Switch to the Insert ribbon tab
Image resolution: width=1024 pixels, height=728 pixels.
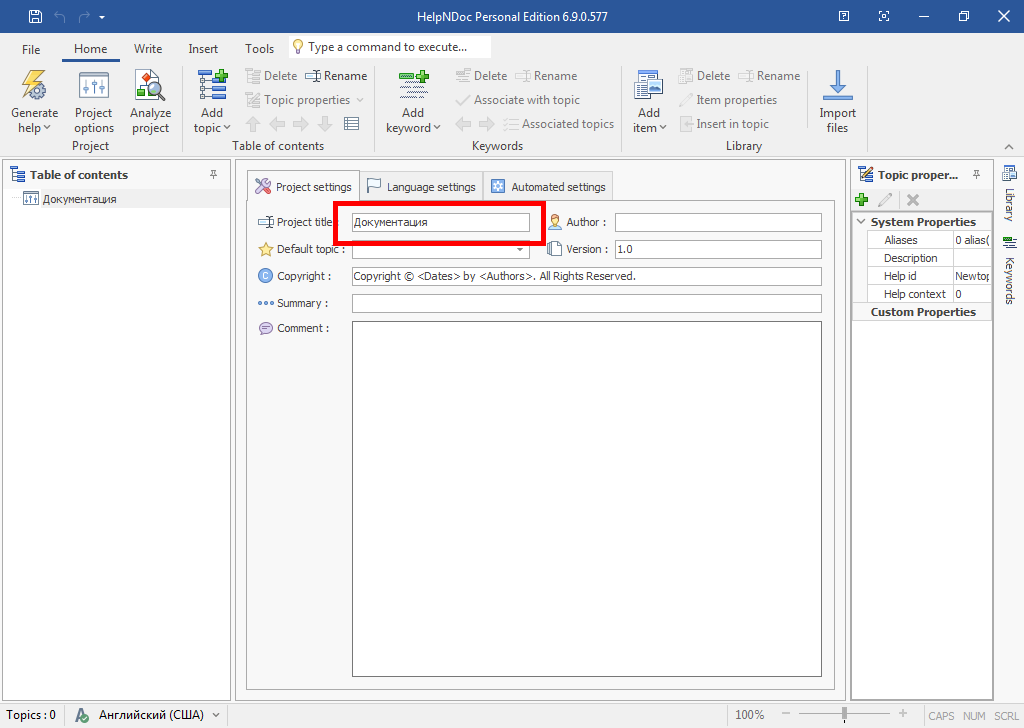click(203, 49)
